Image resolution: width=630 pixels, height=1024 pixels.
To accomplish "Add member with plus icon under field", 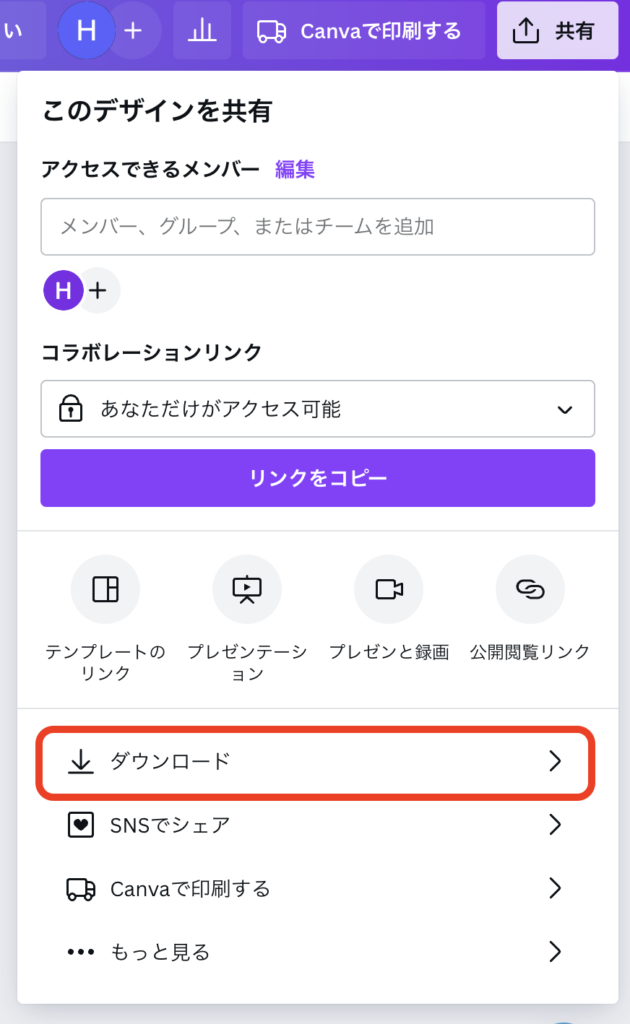I will tap(98, 291).
